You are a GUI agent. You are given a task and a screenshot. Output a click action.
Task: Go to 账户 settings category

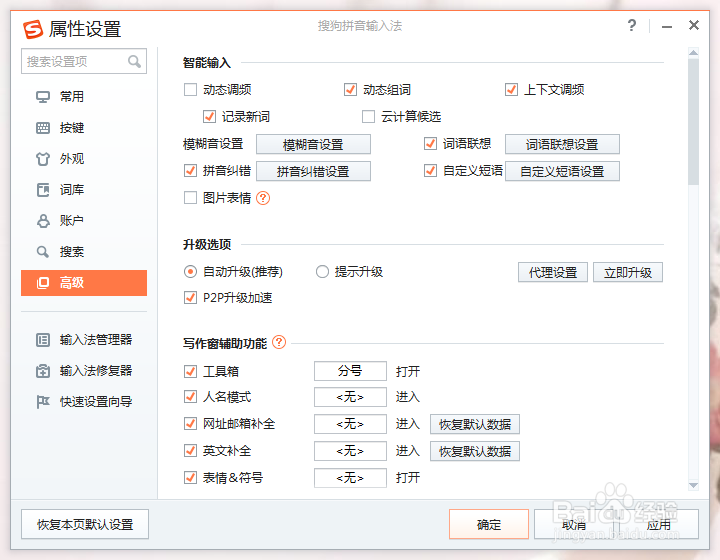point(84,221)
